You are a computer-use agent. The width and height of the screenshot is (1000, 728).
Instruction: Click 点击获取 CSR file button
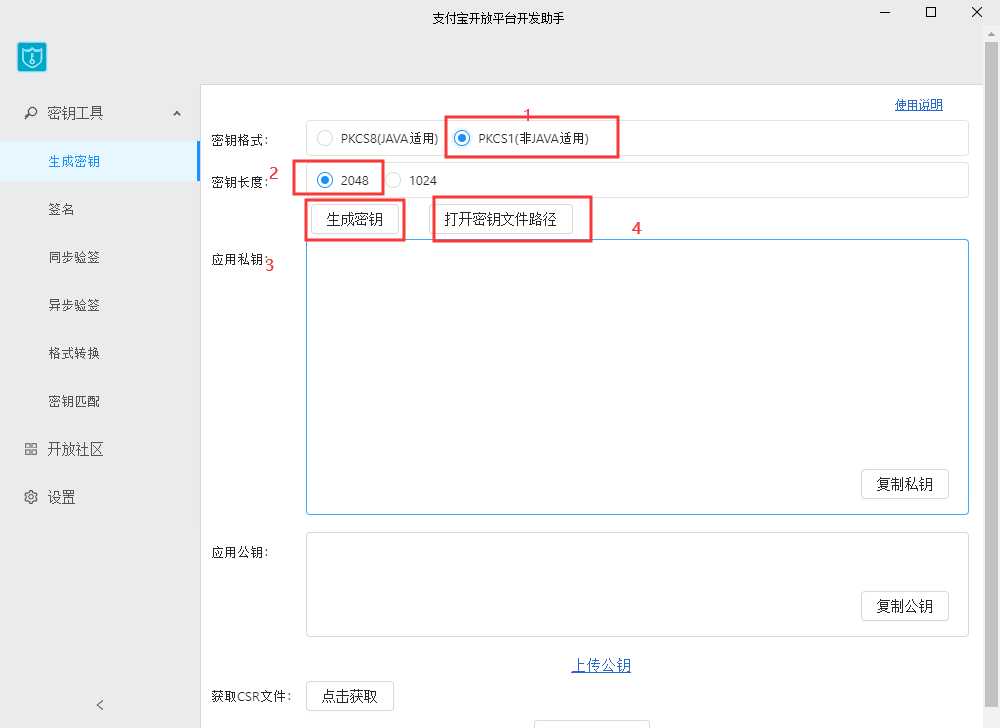tap(349, 696)
